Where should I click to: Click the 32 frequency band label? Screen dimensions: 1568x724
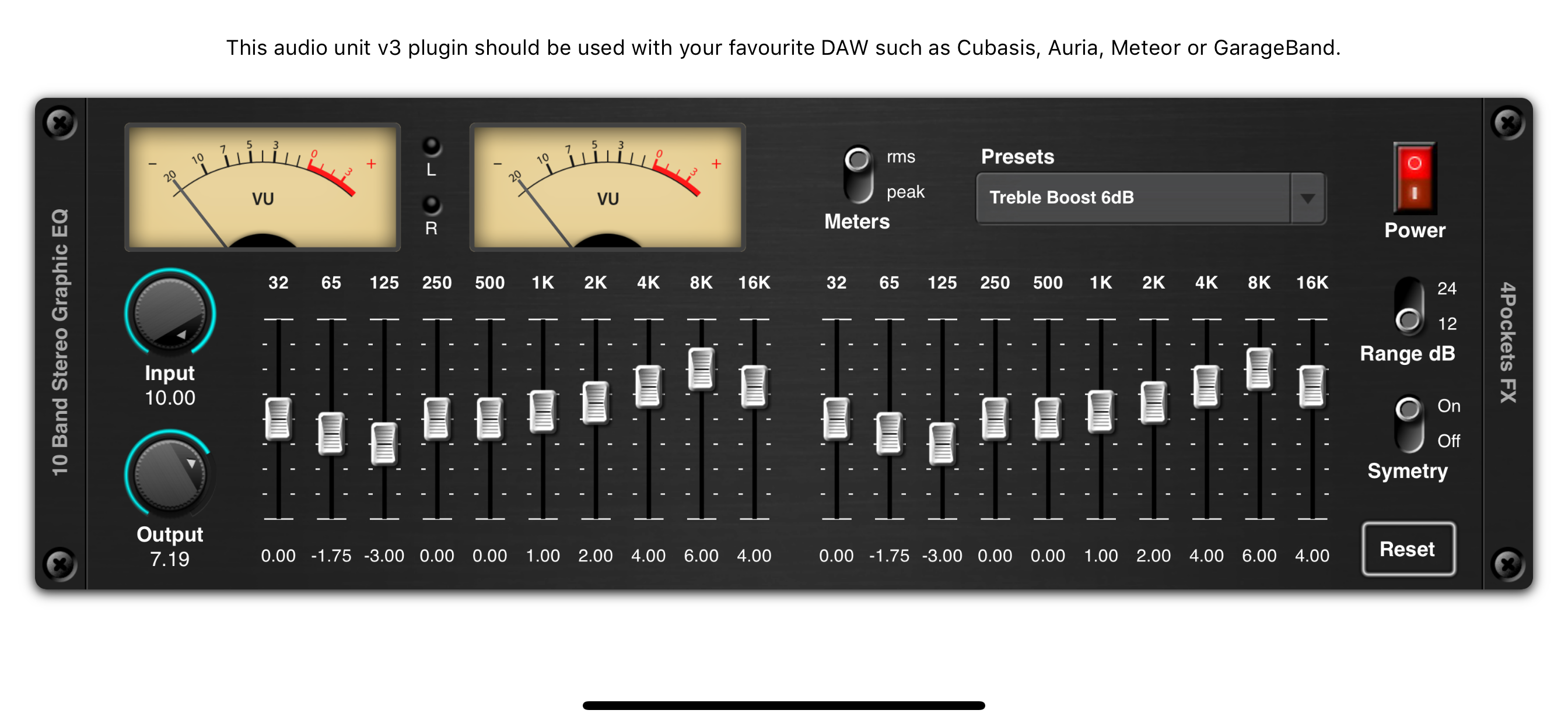coord(278,282)
